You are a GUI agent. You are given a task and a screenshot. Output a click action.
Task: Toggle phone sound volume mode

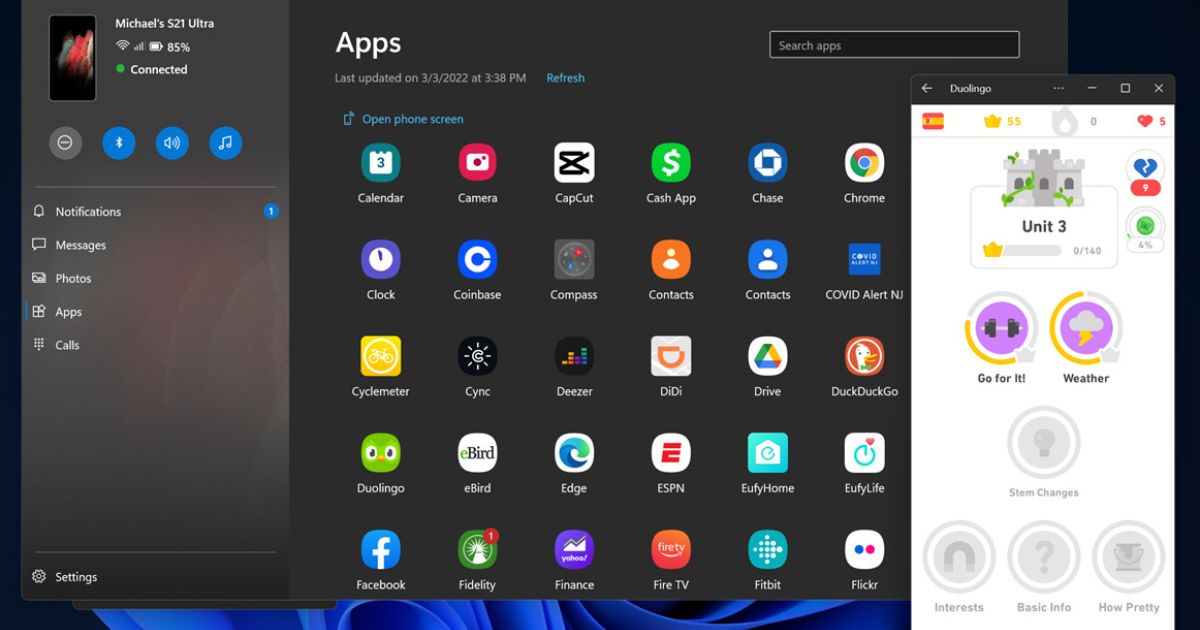(x=172, y=143)
